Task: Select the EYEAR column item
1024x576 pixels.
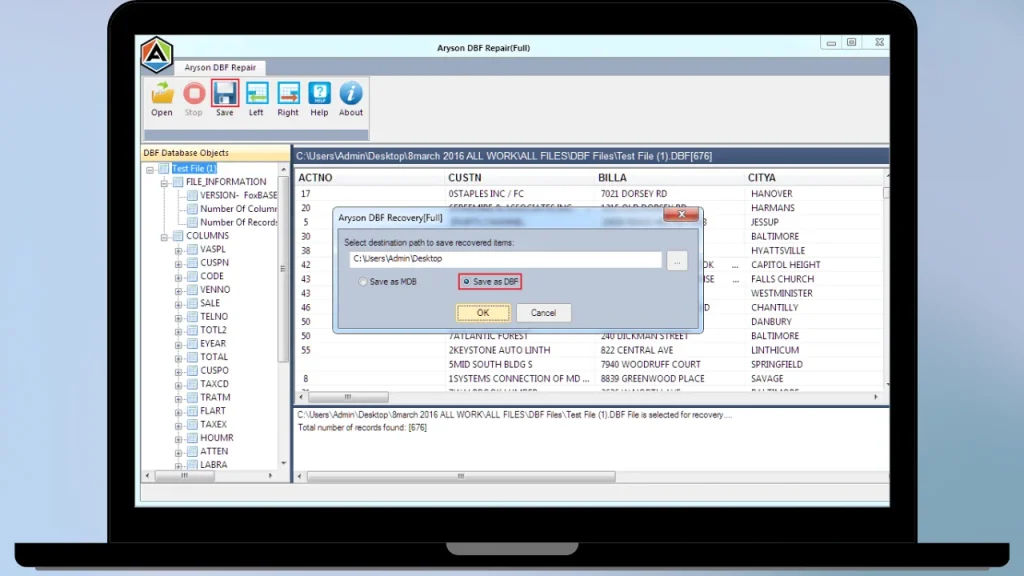Action: (x=213, y=344)
